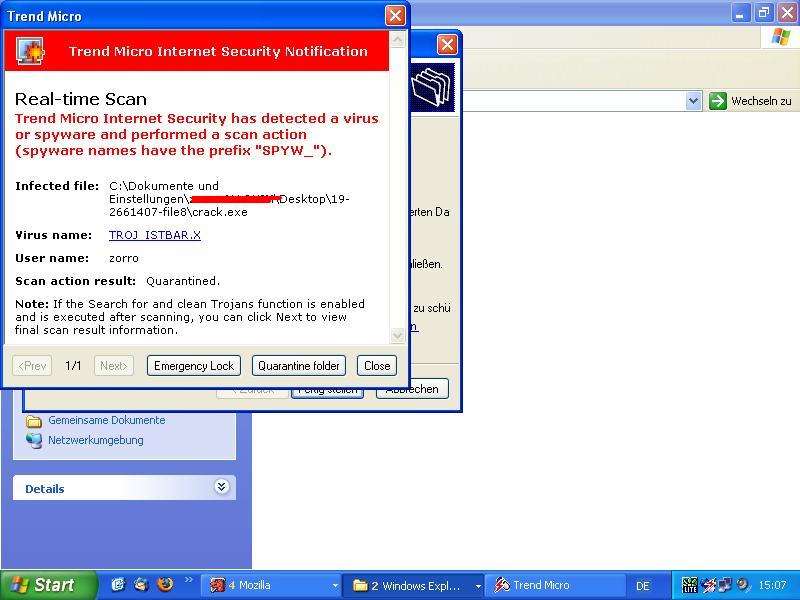
Task: Click the Windows logo in Explorer toolbar
Action: [x=780, y=37]
